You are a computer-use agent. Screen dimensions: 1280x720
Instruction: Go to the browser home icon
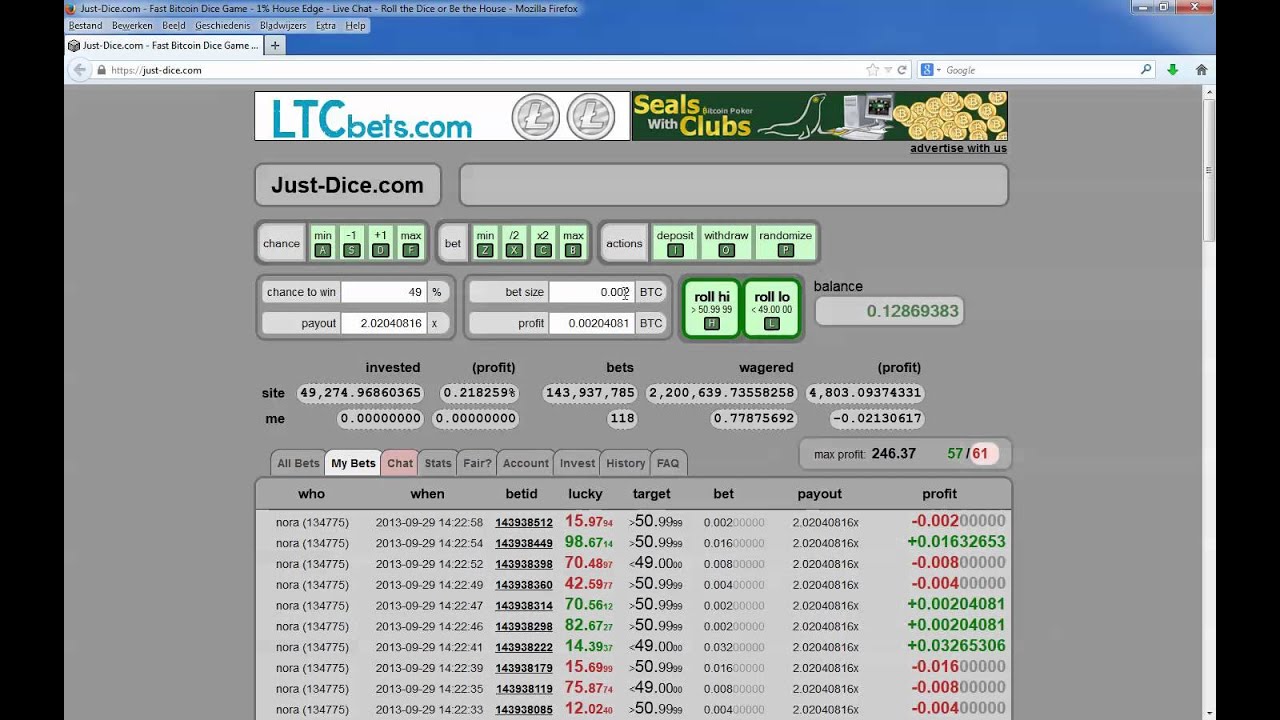1201,70
